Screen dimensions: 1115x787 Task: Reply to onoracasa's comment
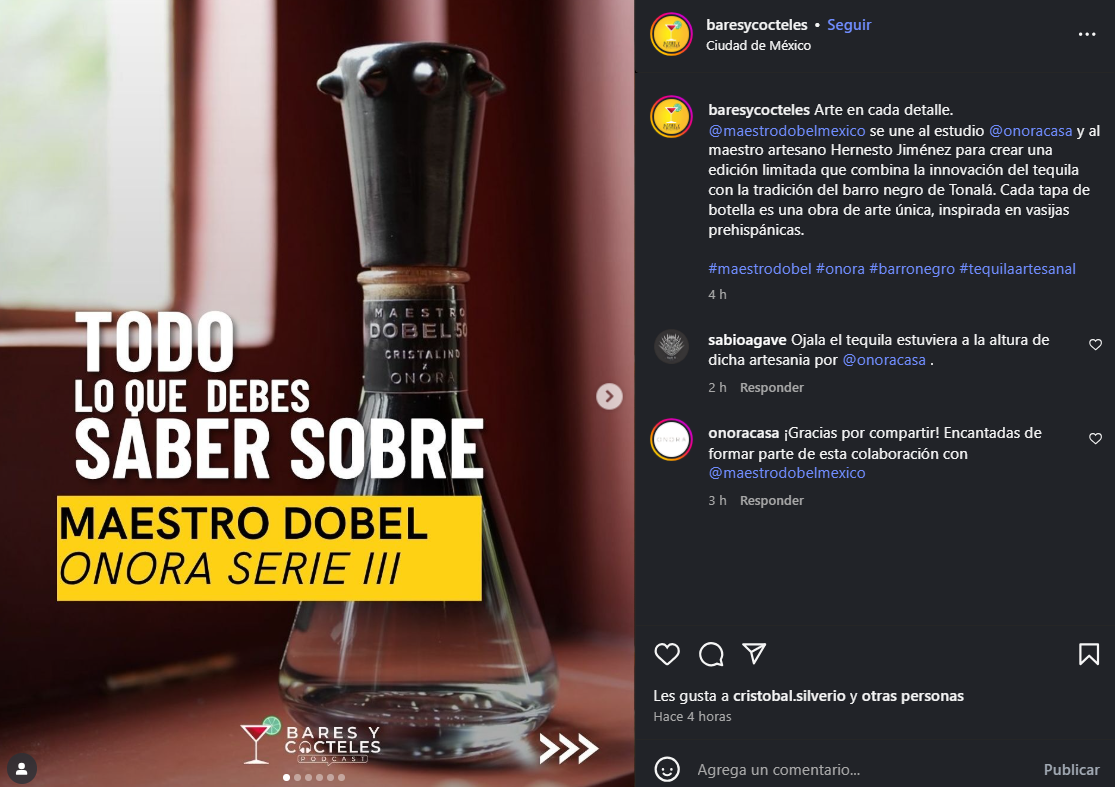pos(772,500)
